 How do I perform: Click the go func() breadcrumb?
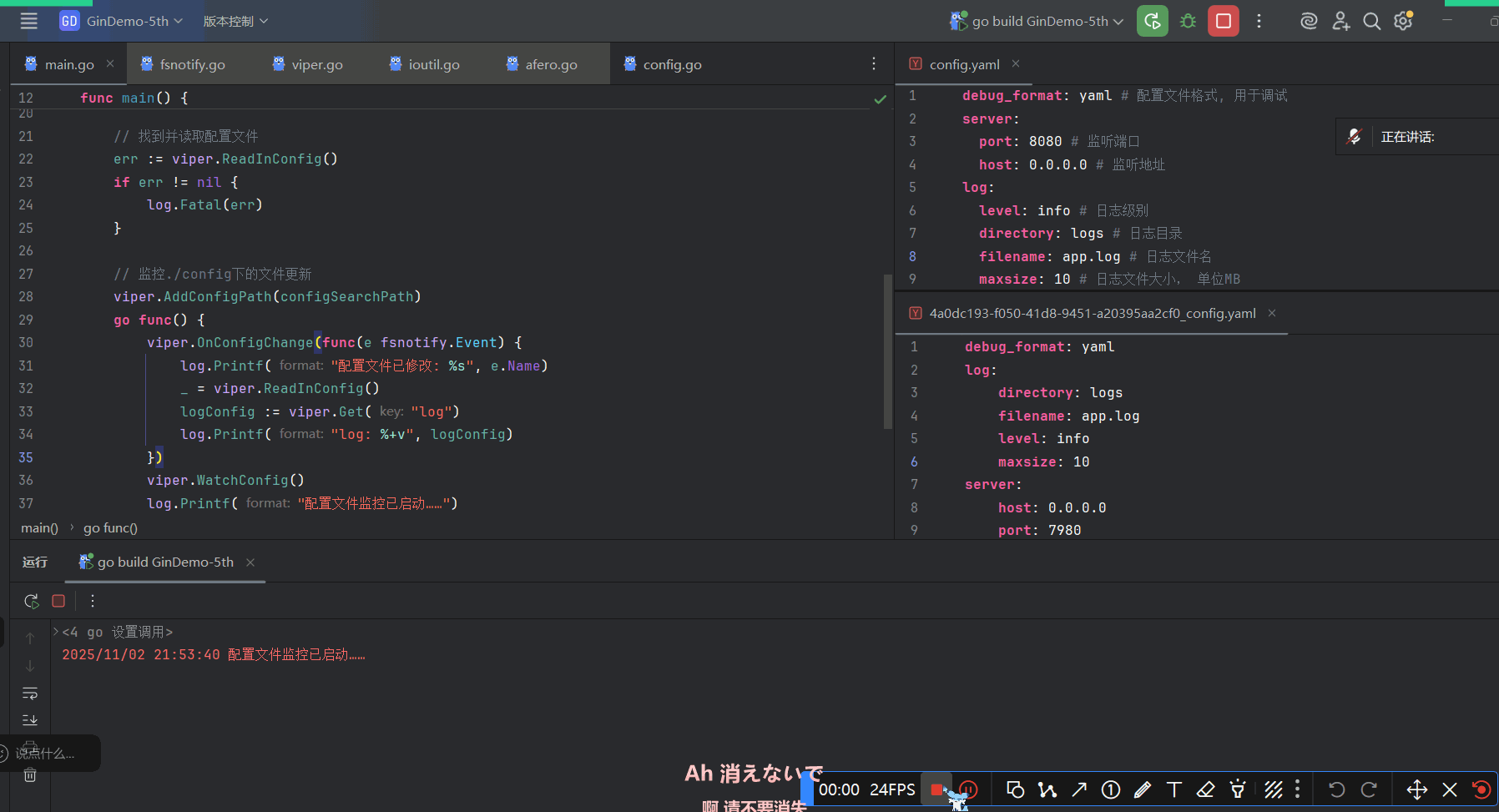tap(110, 528)
